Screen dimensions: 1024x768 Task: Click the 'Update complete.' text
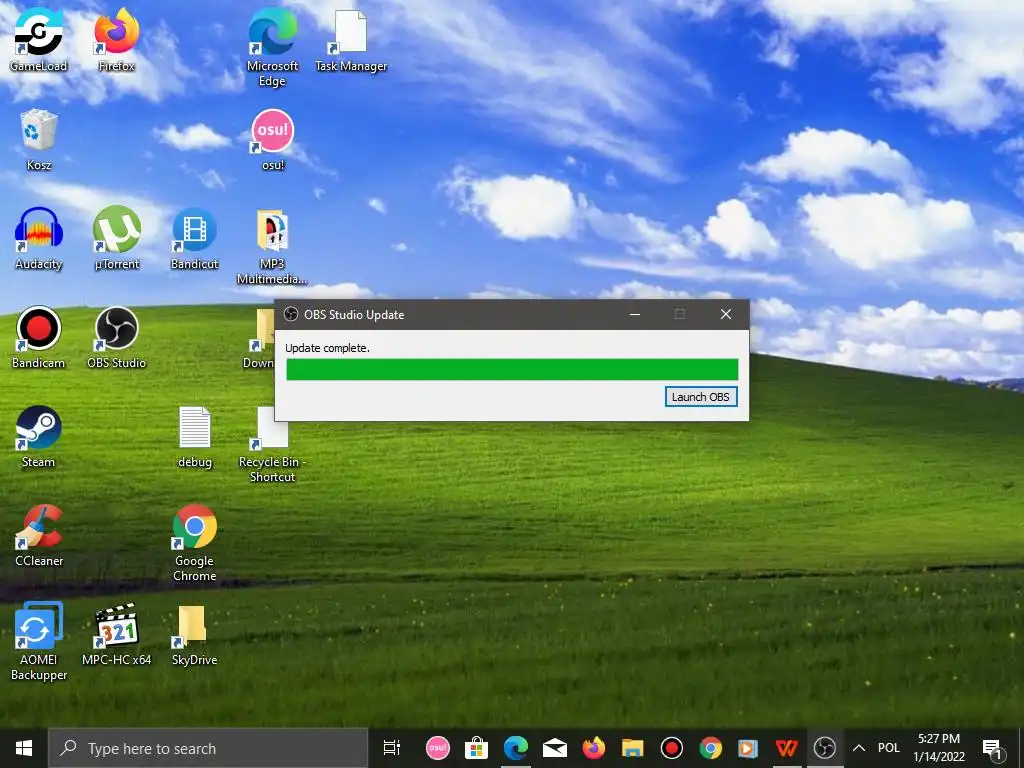(327, 348)
